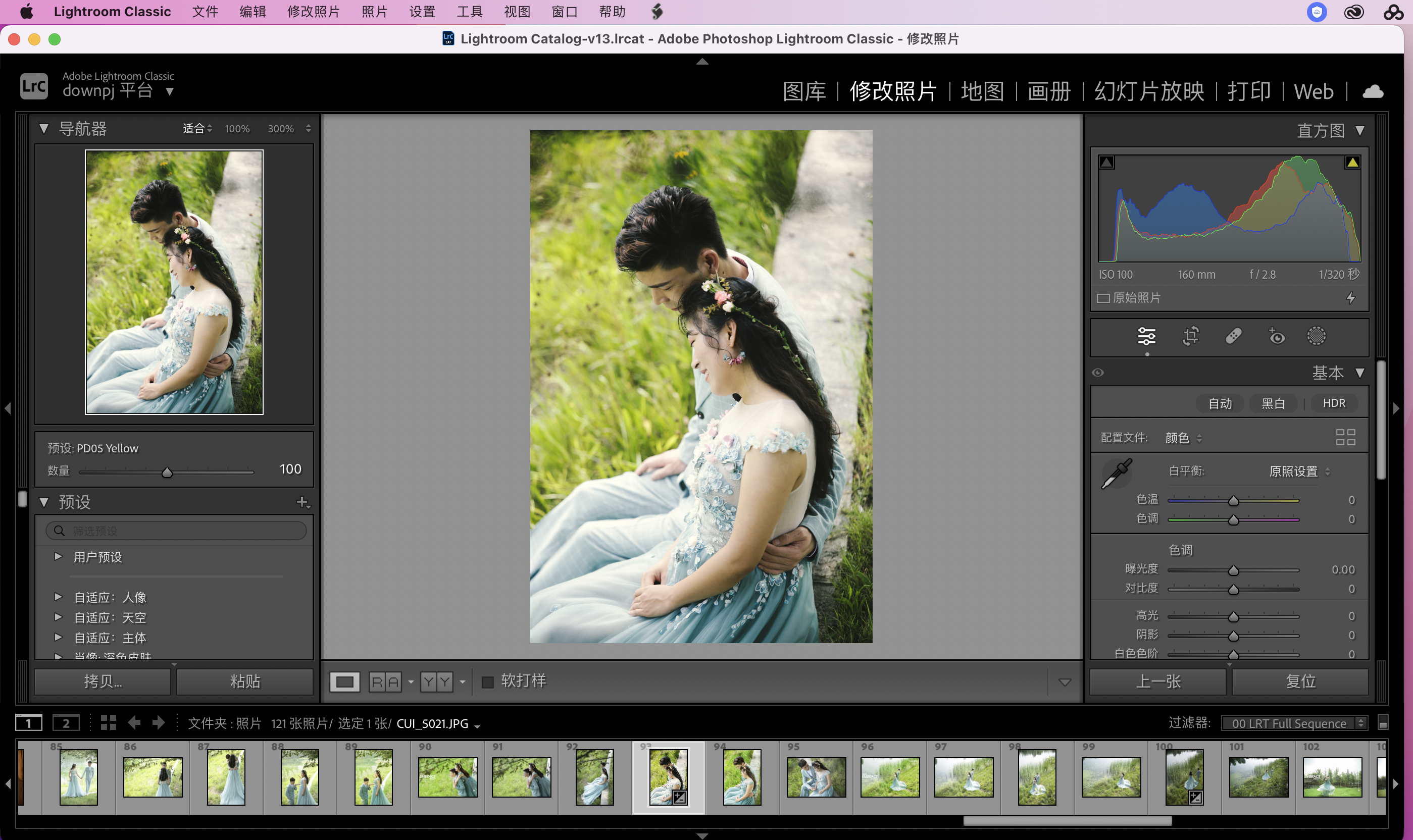Click the 复位 reset button
The image size is (1413, 840).
1300,681
